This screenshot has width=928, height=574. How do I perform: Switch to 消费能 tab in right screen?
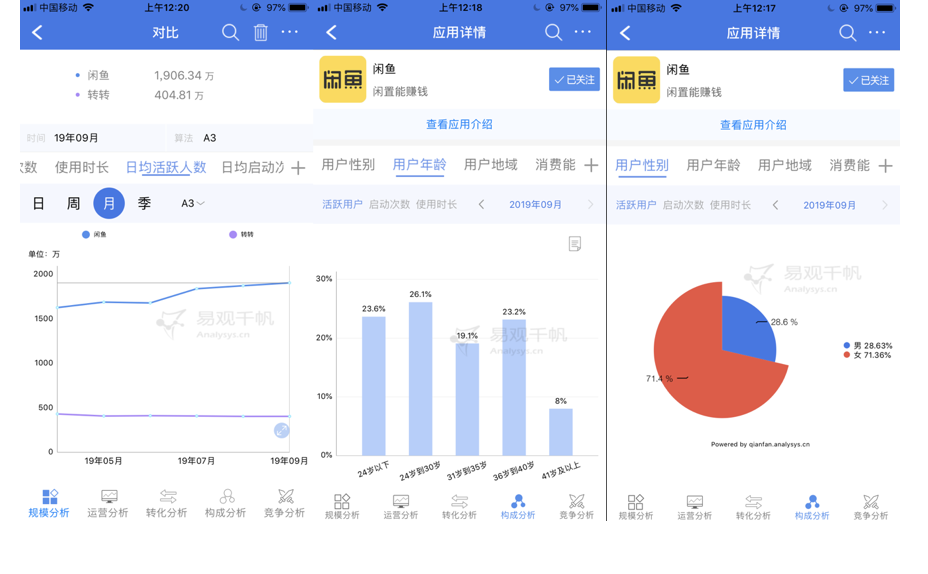pyautogui.click(x=849, y=165)
